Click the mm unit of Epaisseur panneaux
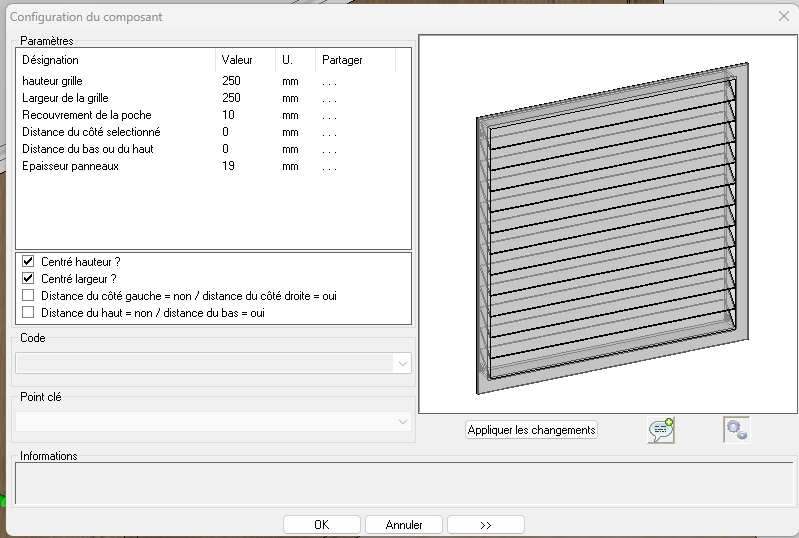The width and height of the screenshot is (799, 538). pyautogui.click(x=290, y=167)
